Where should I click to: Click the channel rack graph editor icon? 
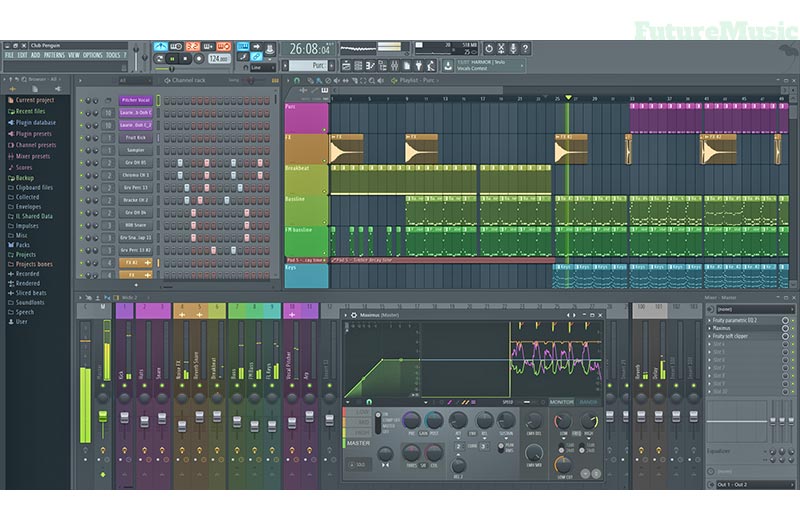tap(275, 81)
